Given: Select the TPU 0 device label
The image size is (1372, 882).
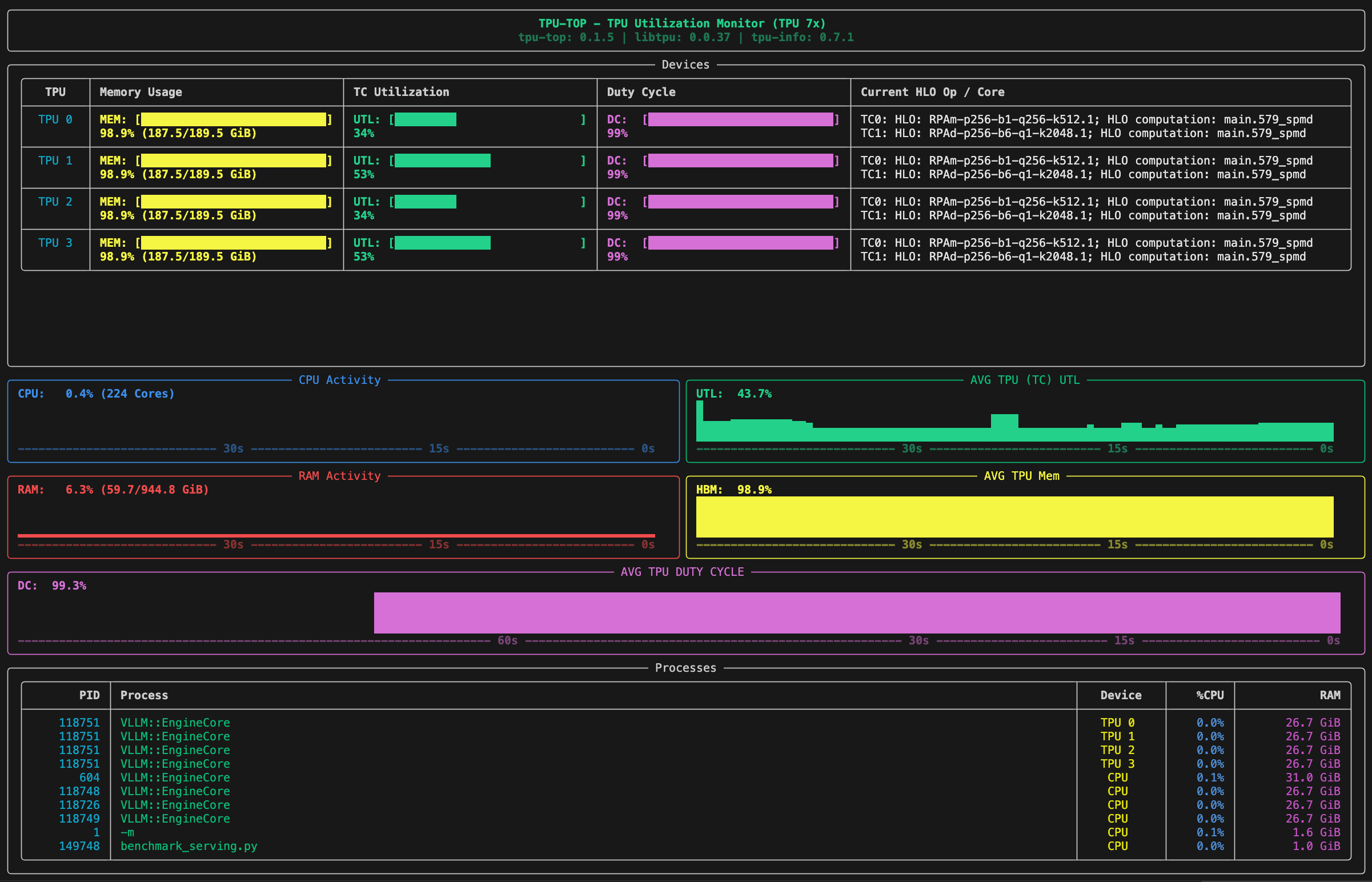Looking at the screenshot, I should [55, 119].
